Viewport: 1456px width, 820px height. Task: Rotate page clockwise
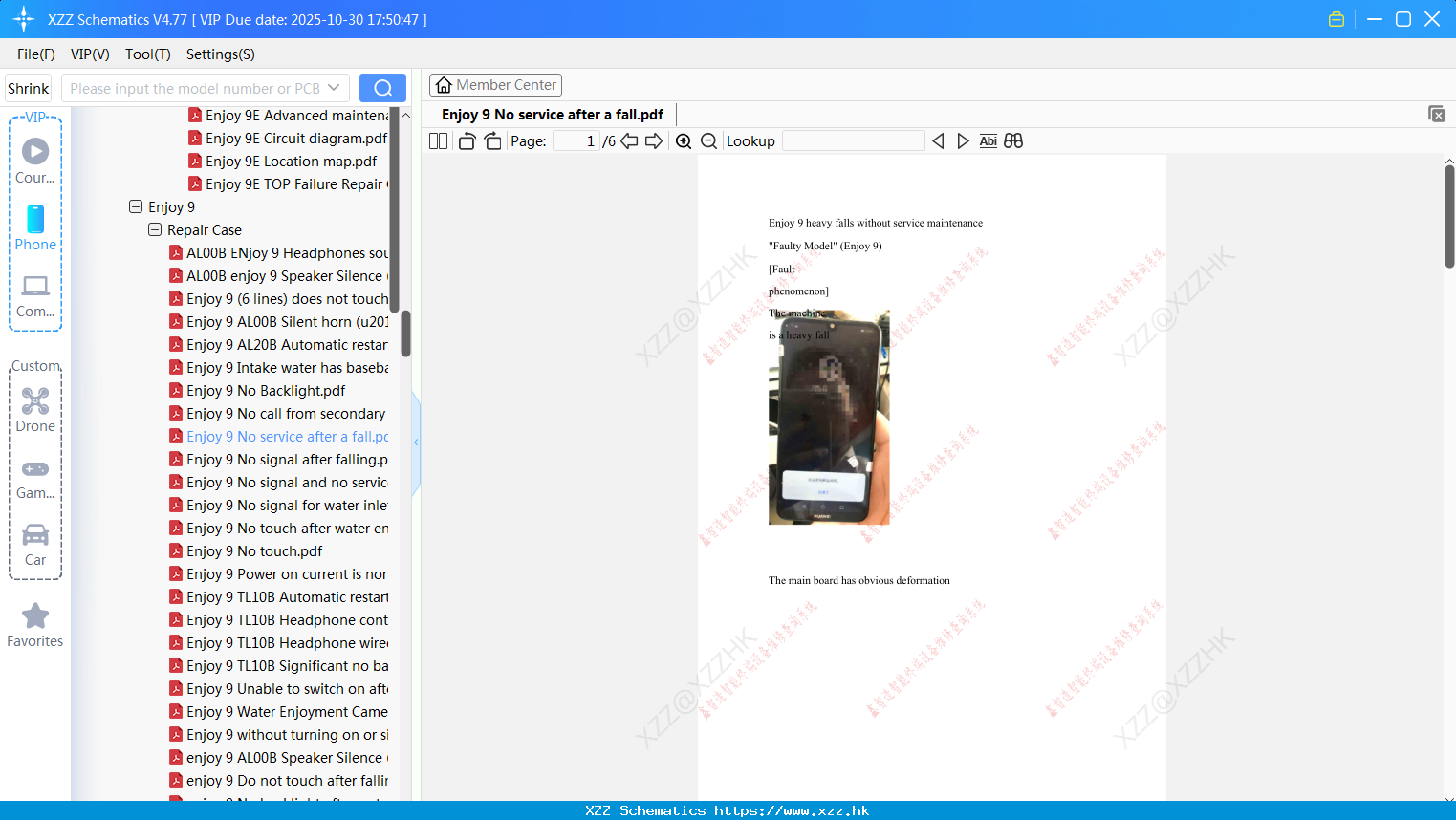[492, 140]
